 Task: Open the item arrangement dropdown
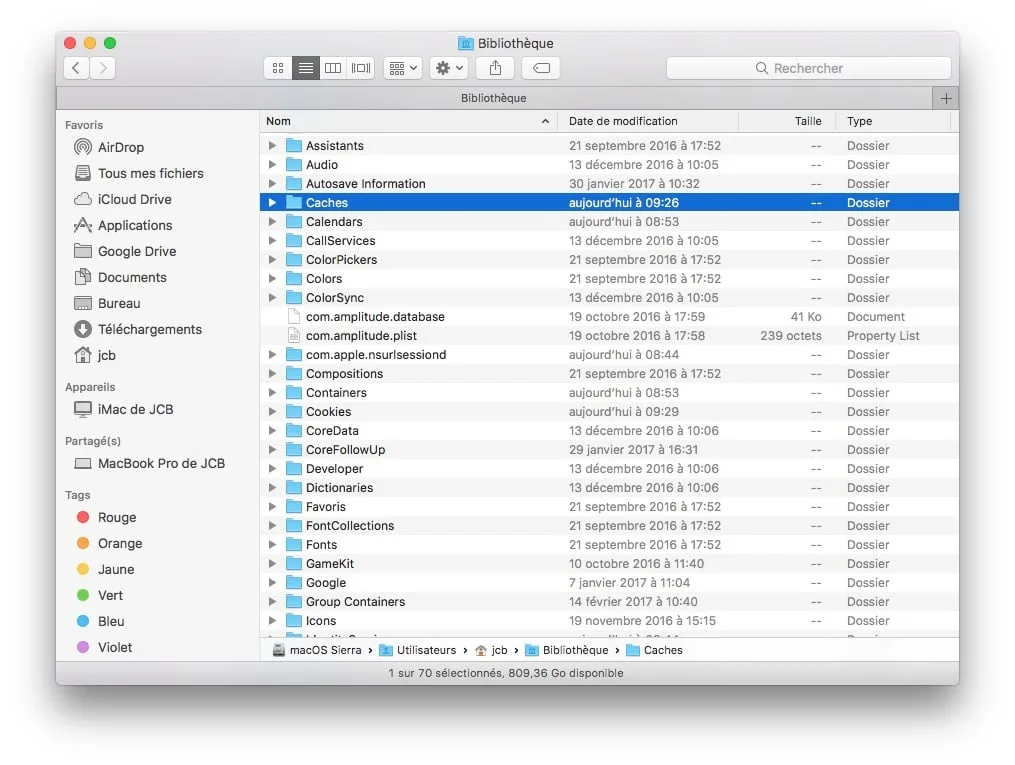(403, 68)
